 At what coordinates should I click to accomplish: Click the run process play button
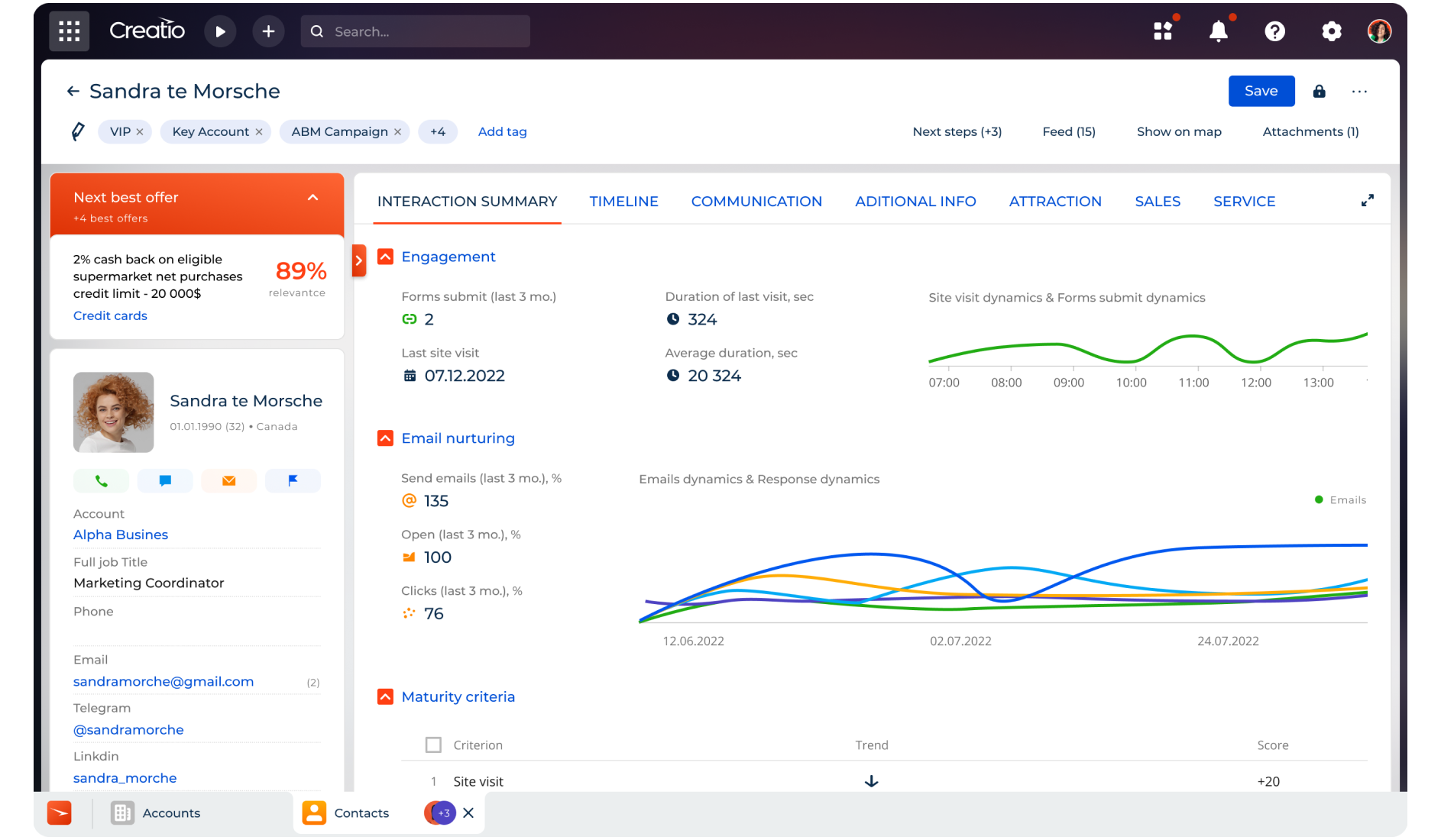[220, 31]
